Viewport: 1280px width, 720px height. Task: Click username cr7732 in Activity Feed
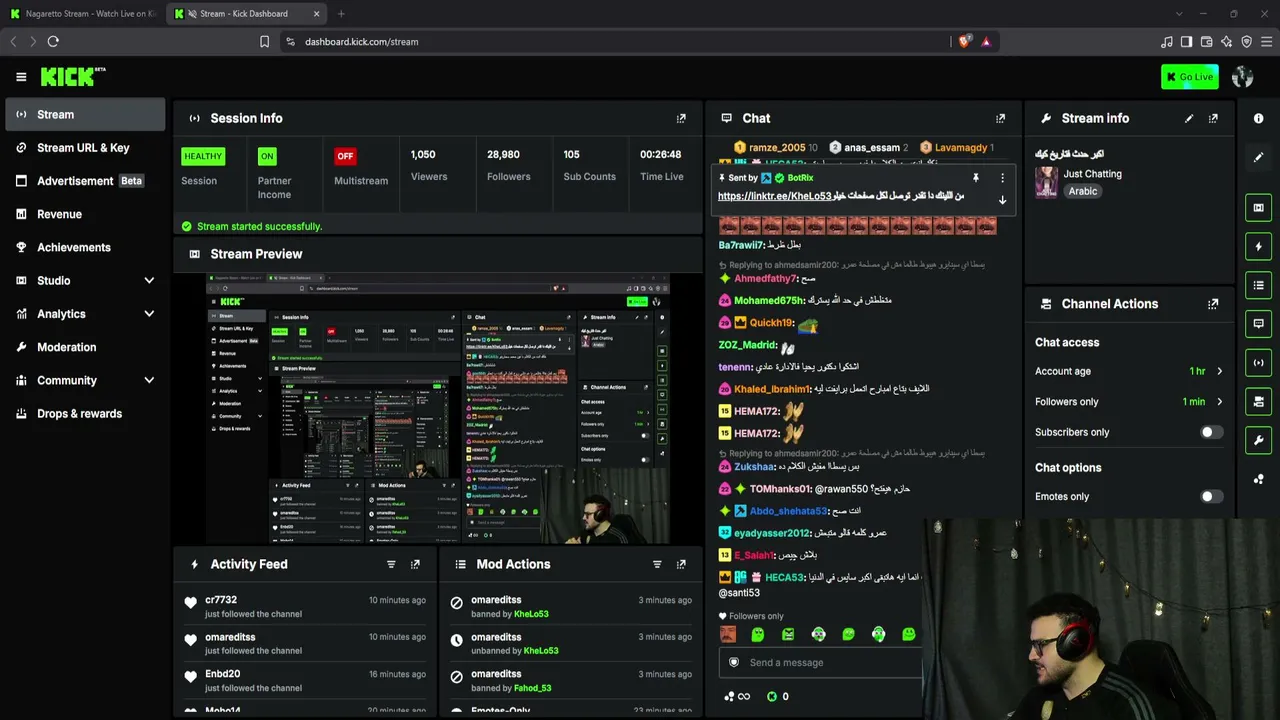221,600
